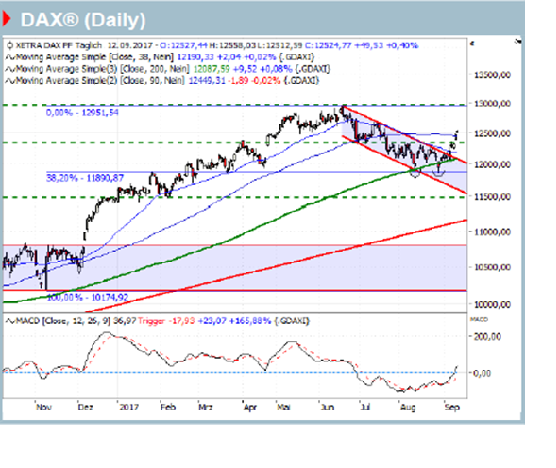Click the green 12087,59 value

[211, 69]
